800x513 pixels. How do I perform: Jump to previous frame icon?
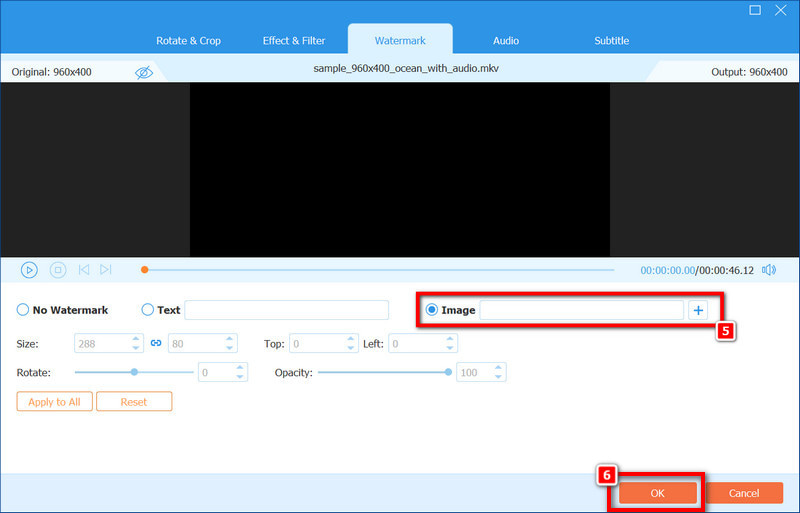(84, 270)
